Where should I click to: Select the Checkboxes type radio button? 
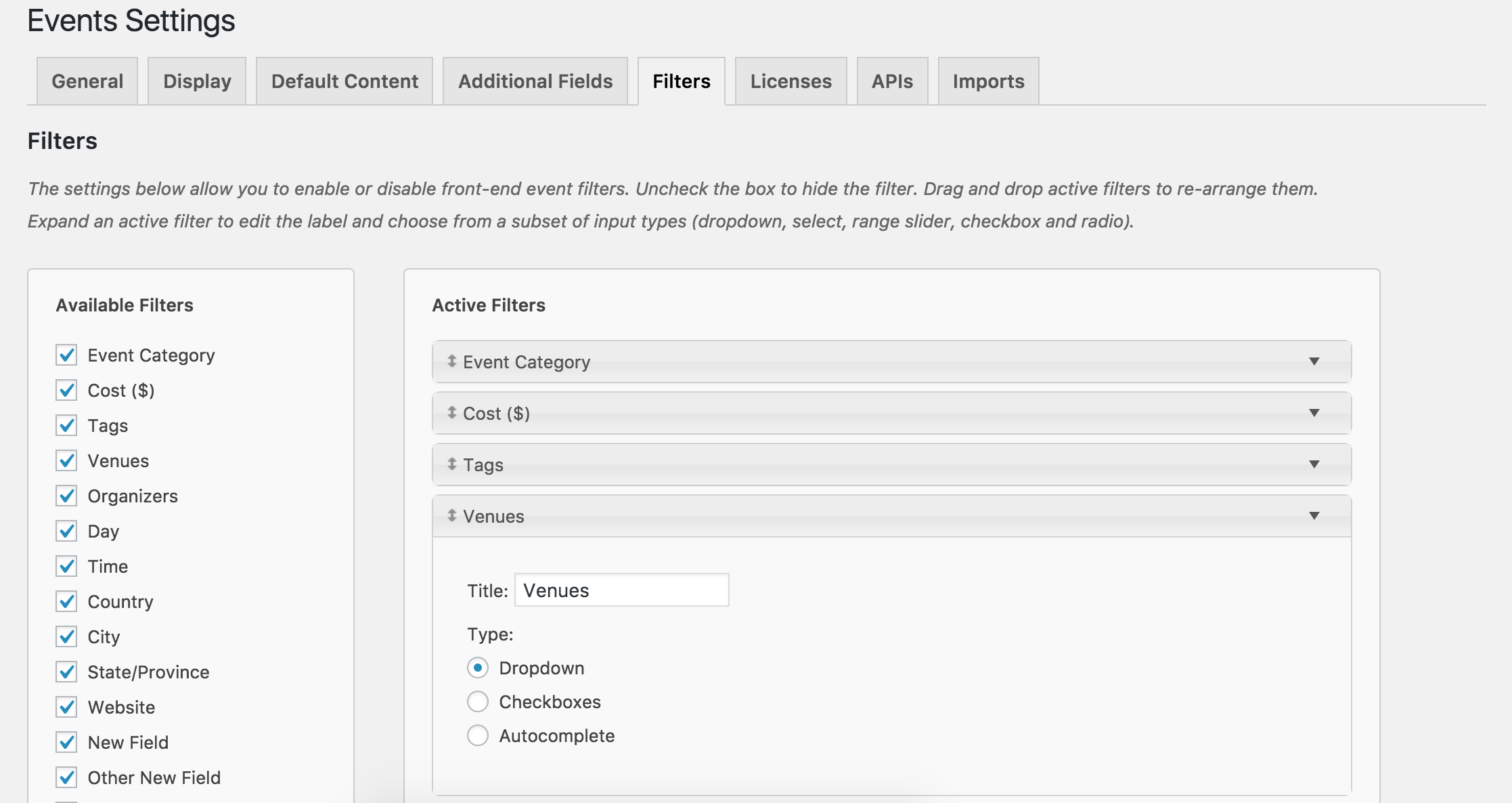coord(478,701)
